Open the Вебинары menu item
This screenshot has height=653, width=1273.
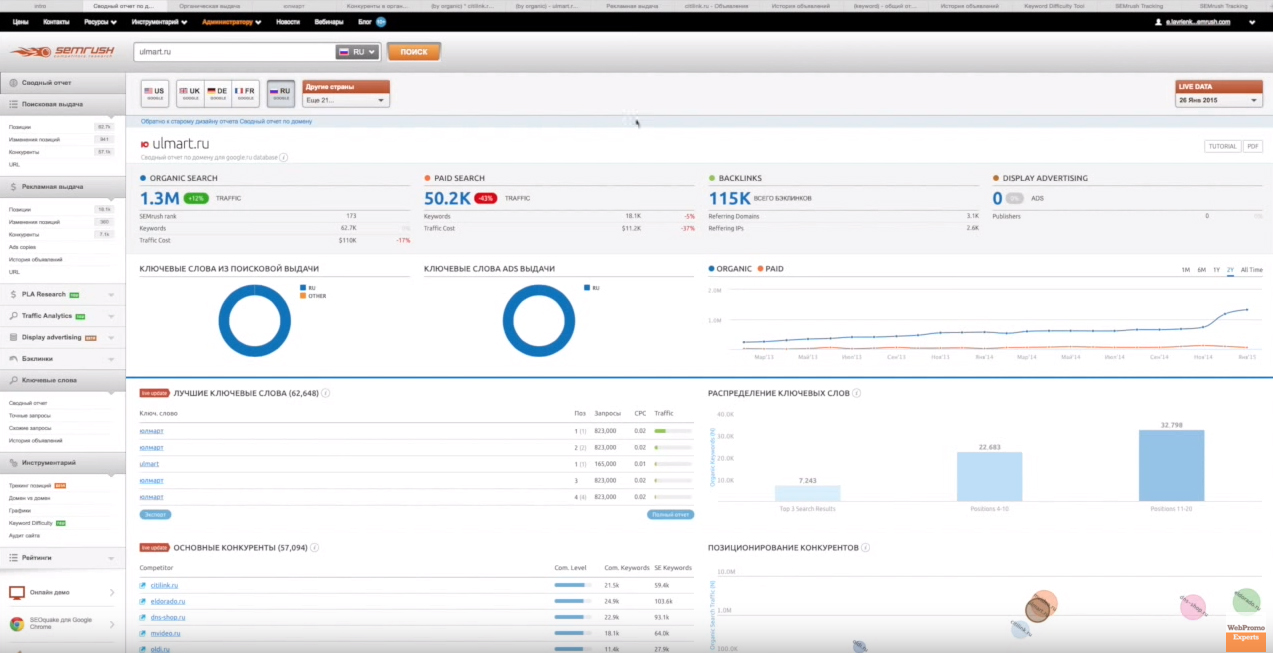[x=328, y=21]
